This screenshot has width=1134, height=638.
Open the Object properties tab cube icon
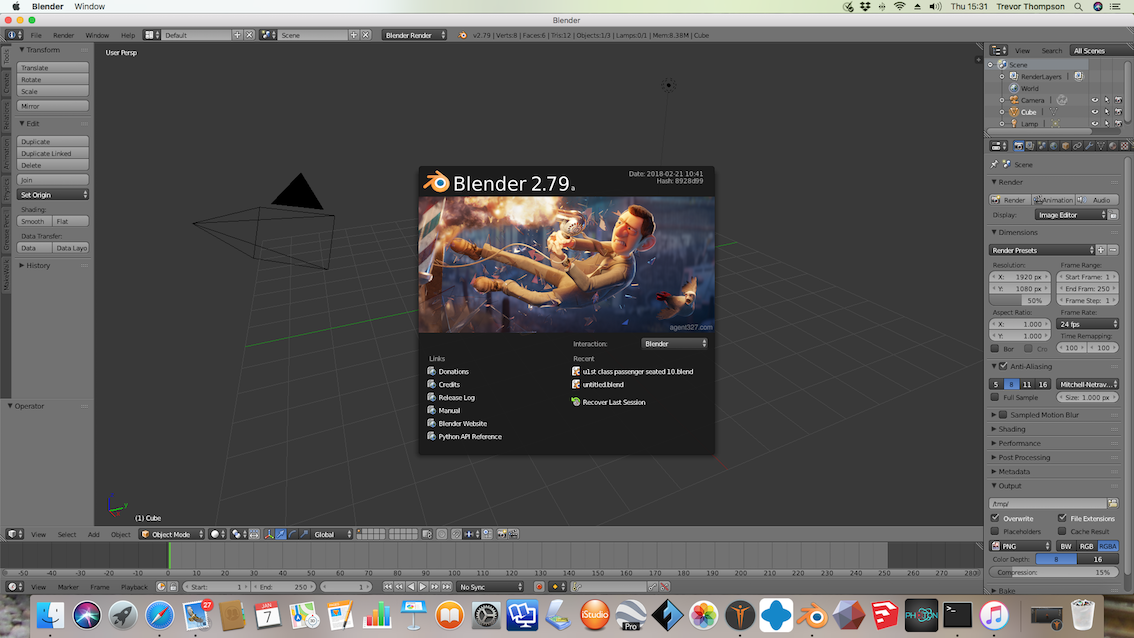pyautogui.click(x=1065, y=146)
